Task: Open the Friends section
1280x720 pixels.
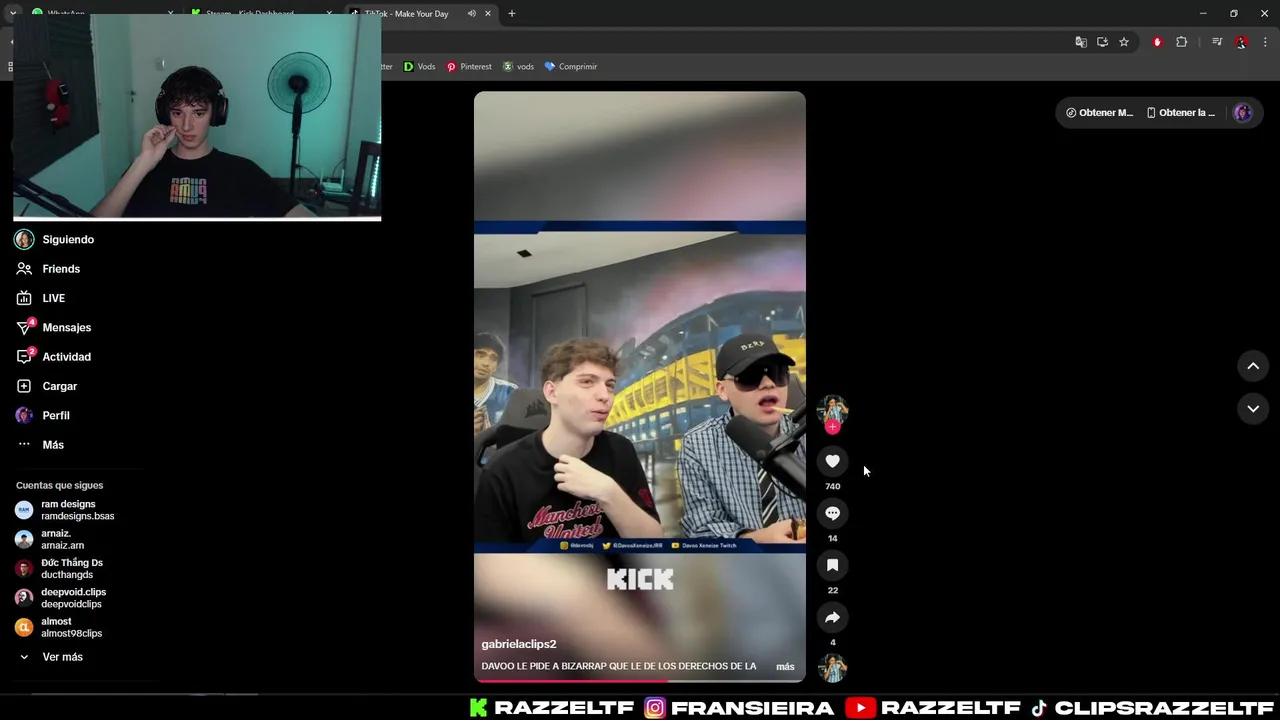Action: (x=60, y=269)
